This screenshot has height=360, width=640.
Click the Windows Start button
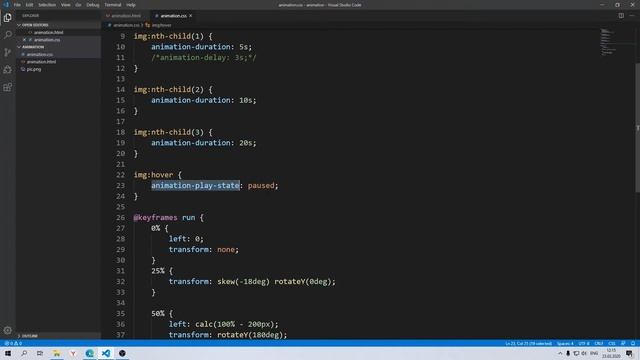coord(8,353)
